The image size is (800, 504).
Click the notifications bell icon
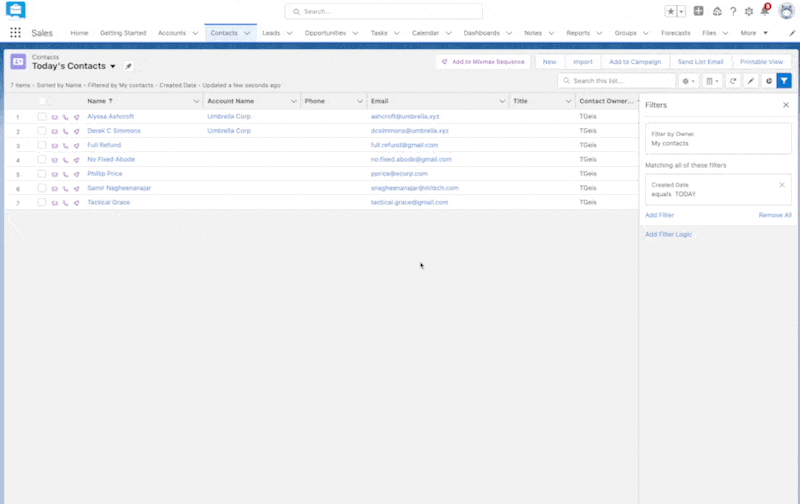764,11
